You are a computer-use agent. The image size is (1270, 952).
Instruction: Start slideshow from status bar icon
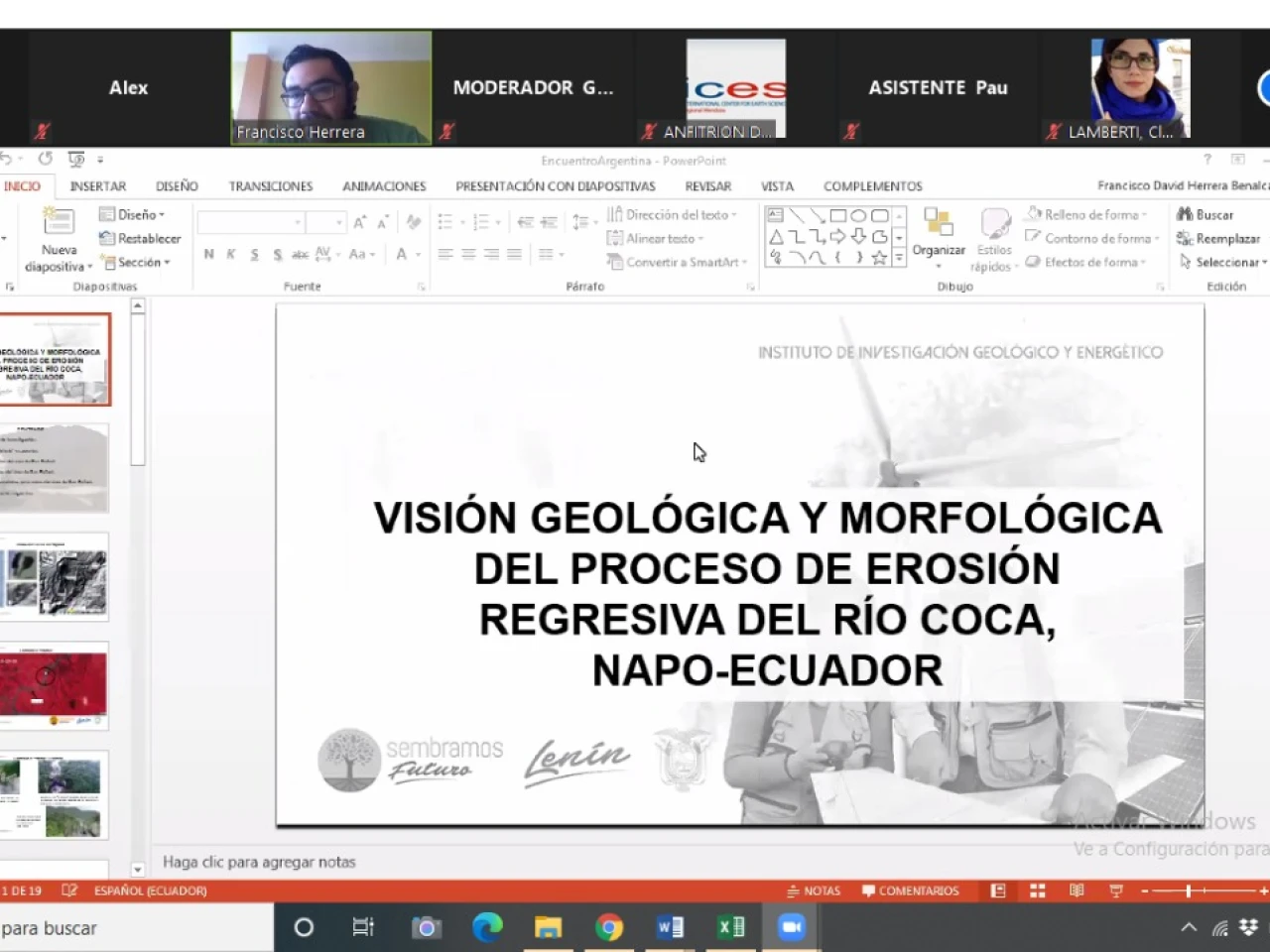click(x=1115, y=891)
